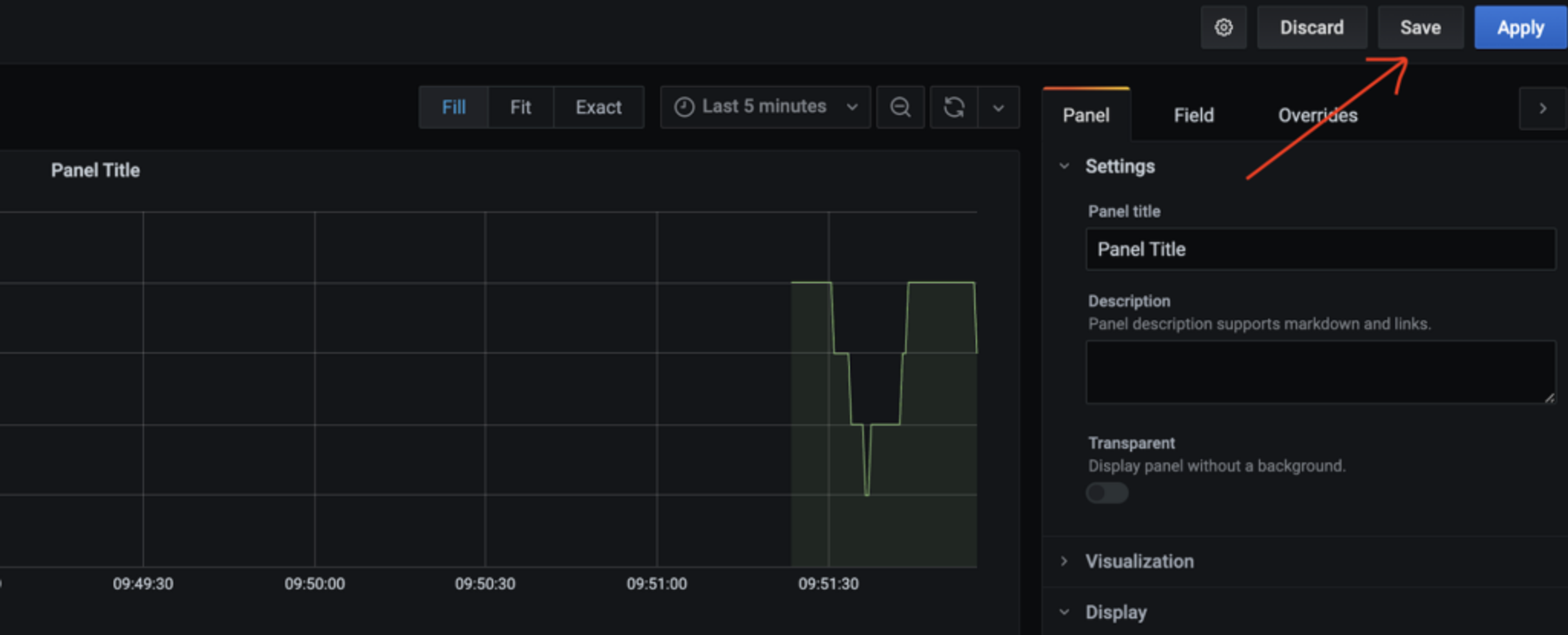1568x635 pixels.
Task: Click the zoom out time range icon
Action: point(900,107)
